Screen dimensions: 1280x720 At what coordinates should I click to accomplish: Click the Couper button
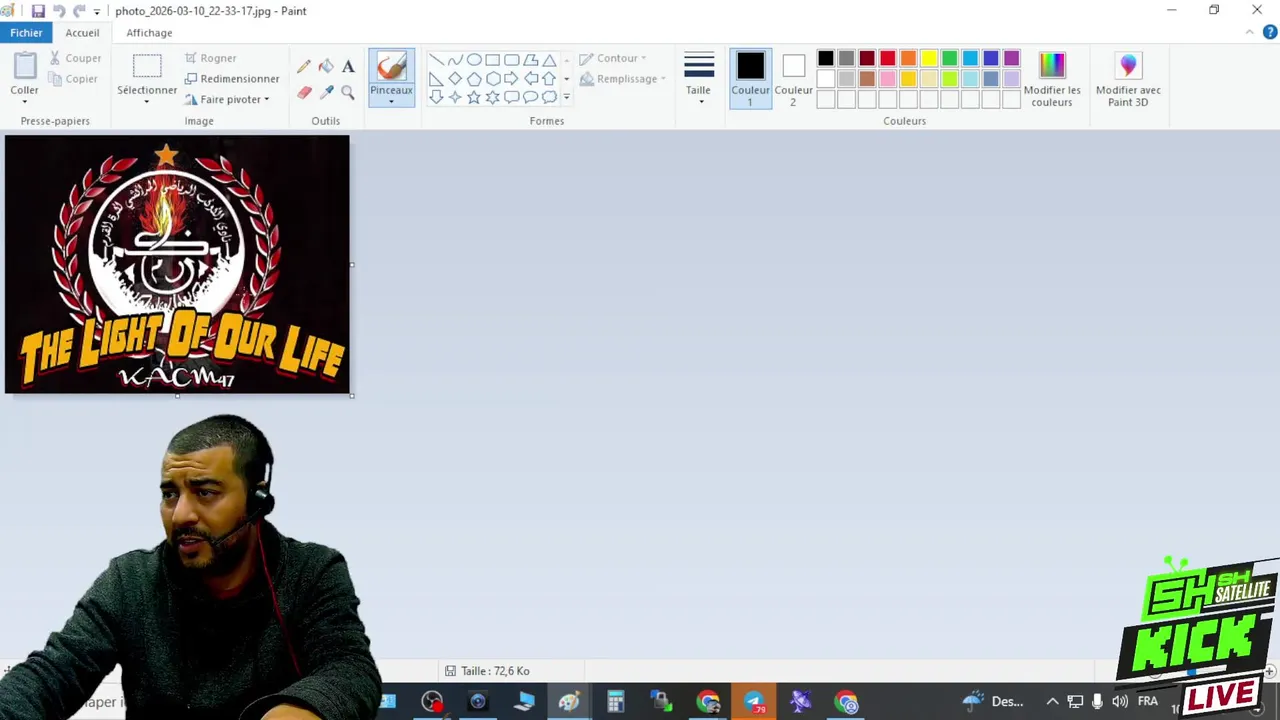[x=75, y=58]
